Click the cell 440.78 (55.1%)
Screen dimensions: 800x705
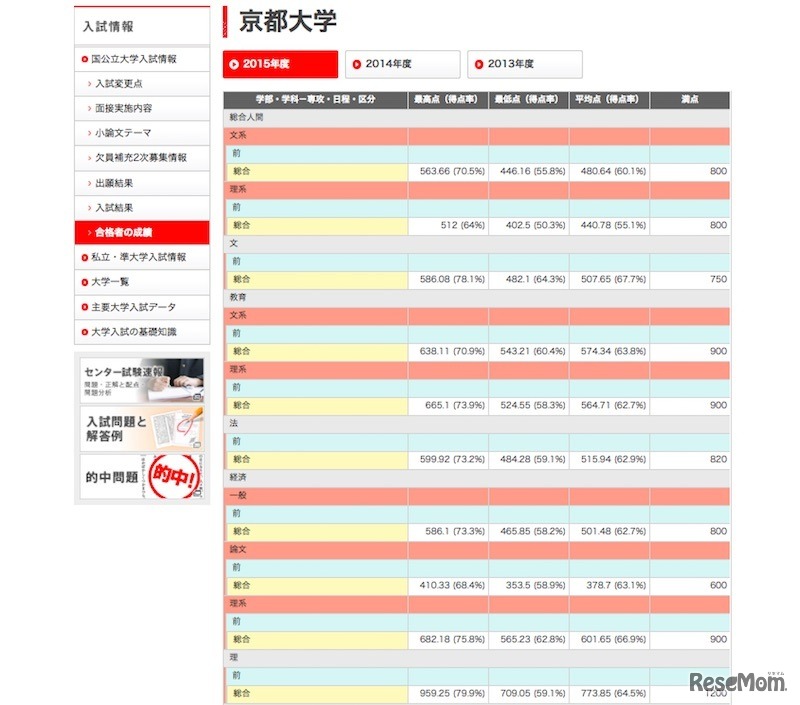point(609,225)
